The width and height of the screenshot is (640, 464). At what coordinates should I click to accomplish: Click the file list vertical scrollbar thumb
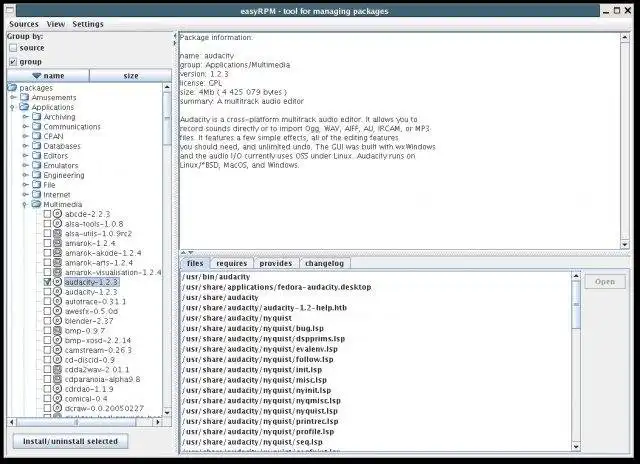(576, 304)
